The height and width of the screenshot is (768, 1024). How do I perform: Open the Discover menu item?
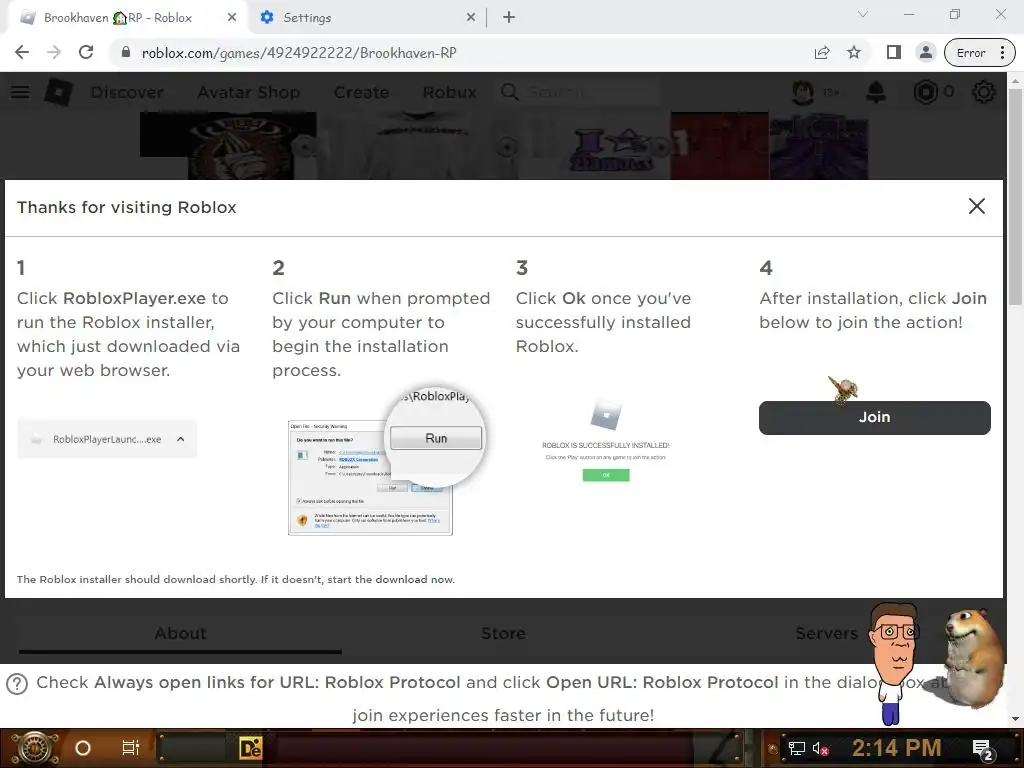tap(127, 92)
